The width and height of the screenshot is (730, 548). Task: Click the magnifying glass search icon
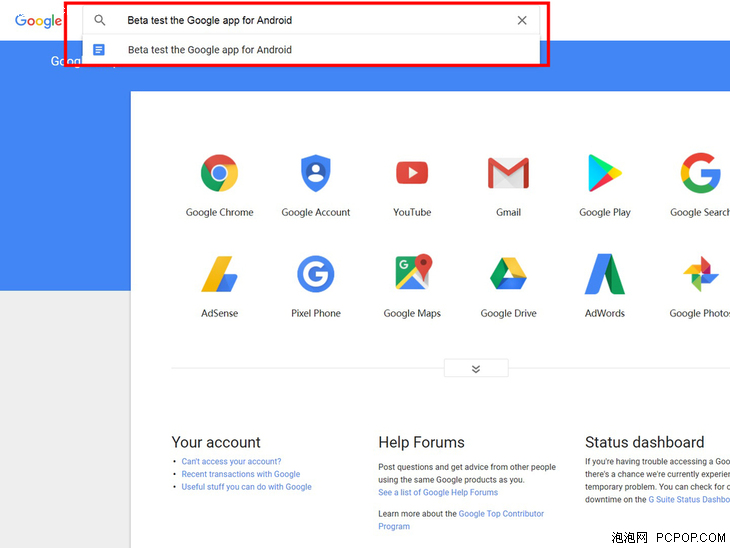click(x=100, y=20)
